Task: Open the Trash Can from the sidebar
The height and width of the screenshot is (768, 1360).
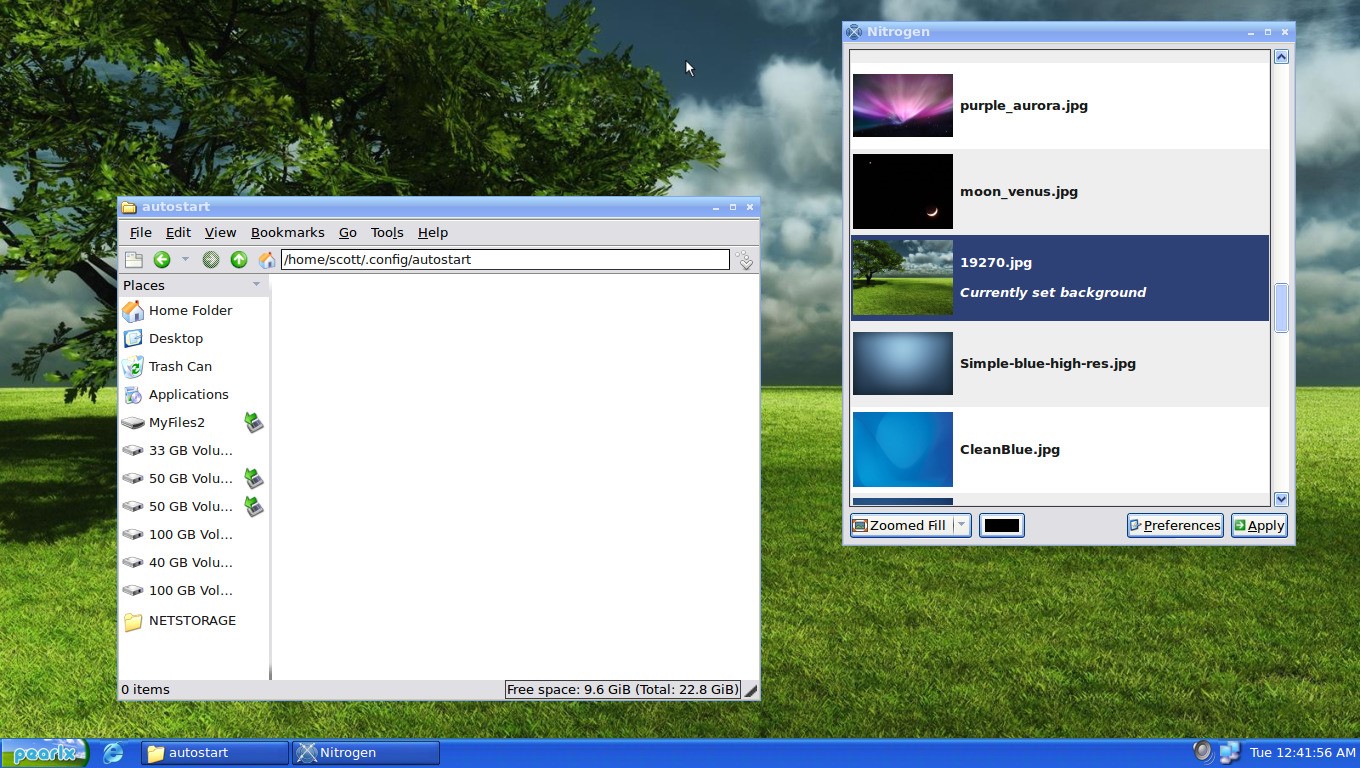Action: [180, 366]
